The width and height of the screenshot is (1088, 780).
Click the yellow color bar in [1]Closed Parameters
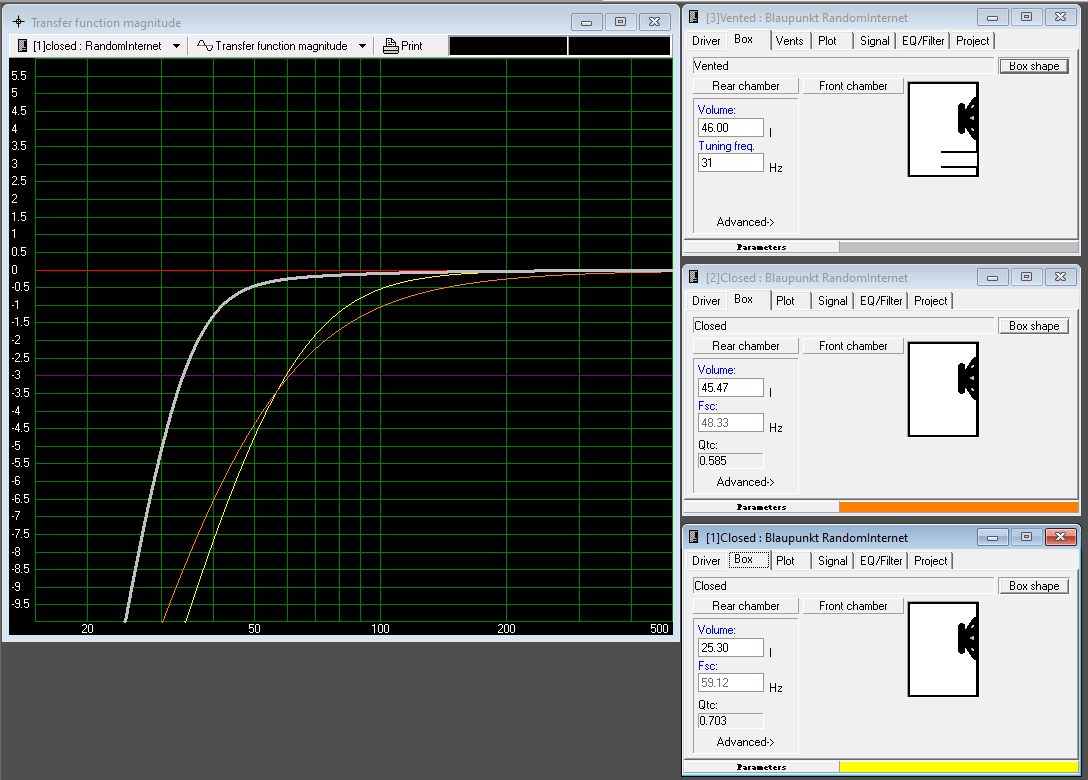[958, 767]
